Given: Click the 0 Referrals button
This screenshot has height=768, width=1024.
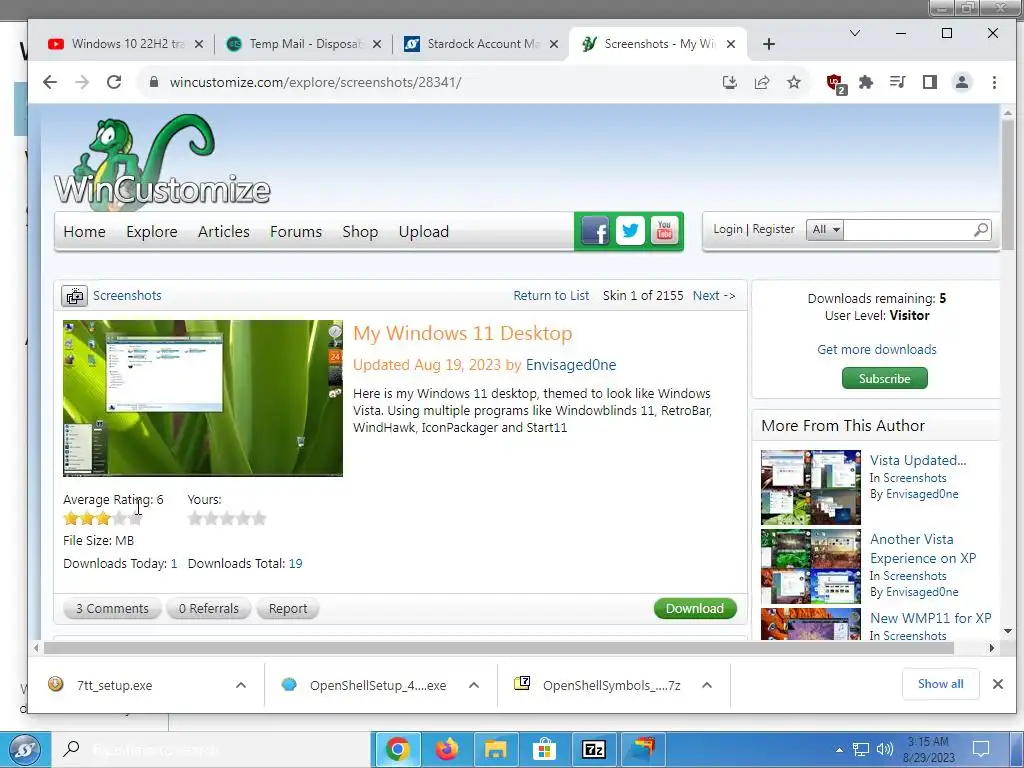Looking at the screenshot, I should (x=208, y=609).
